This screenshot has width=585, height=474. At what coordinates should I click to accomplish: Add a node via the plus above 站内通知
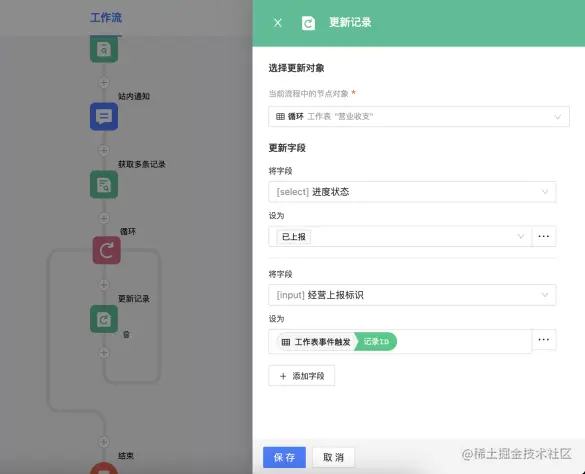tap(104, 82)
